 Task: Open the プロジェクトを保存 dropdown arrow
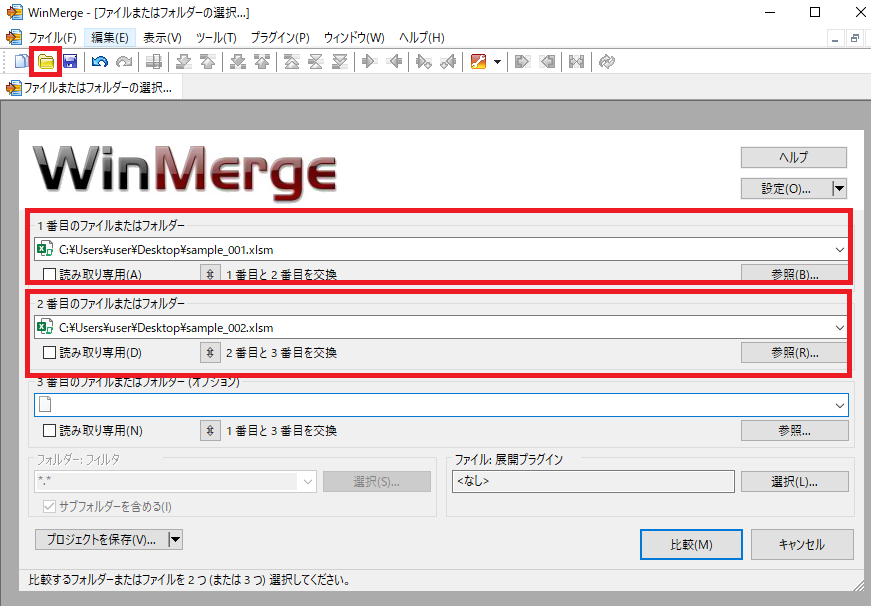click(x=175, y=539)
